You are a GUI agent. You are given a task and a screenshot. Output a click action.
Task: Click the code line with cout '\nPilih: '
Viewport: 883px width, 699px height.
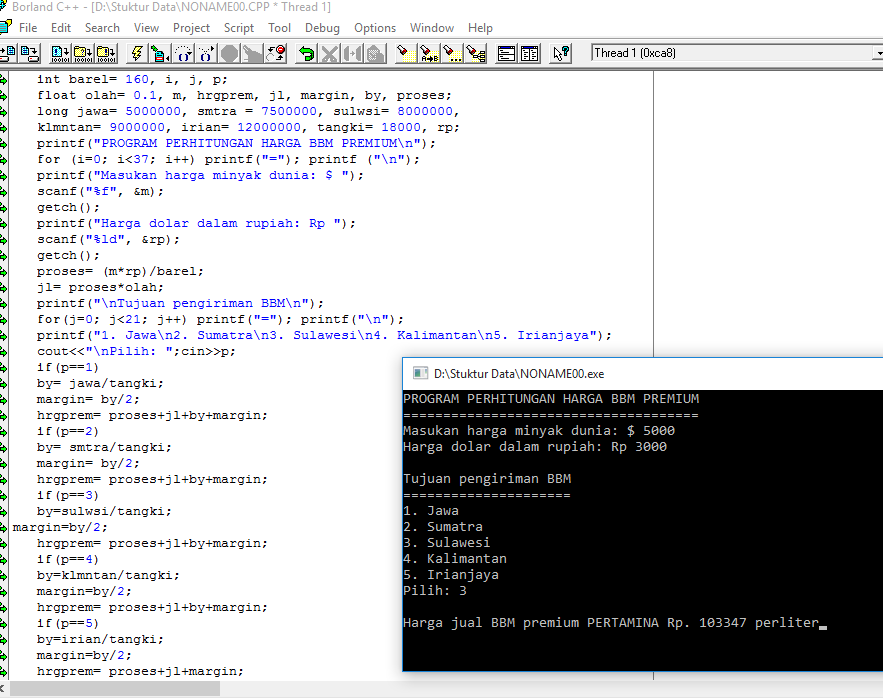pos(136,351)
